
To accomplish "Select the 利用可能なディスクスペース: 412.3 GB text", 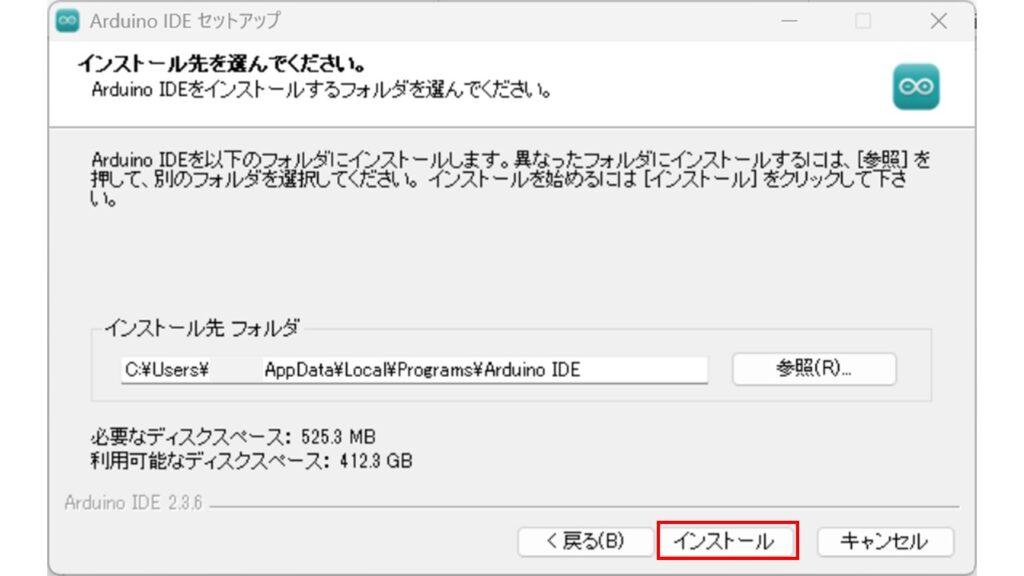I will [x=251, y=461].
